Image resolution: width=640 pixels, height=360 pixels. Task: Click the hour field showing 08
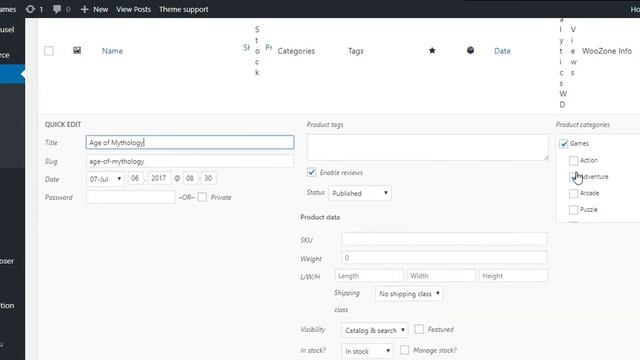coord(190,178)
